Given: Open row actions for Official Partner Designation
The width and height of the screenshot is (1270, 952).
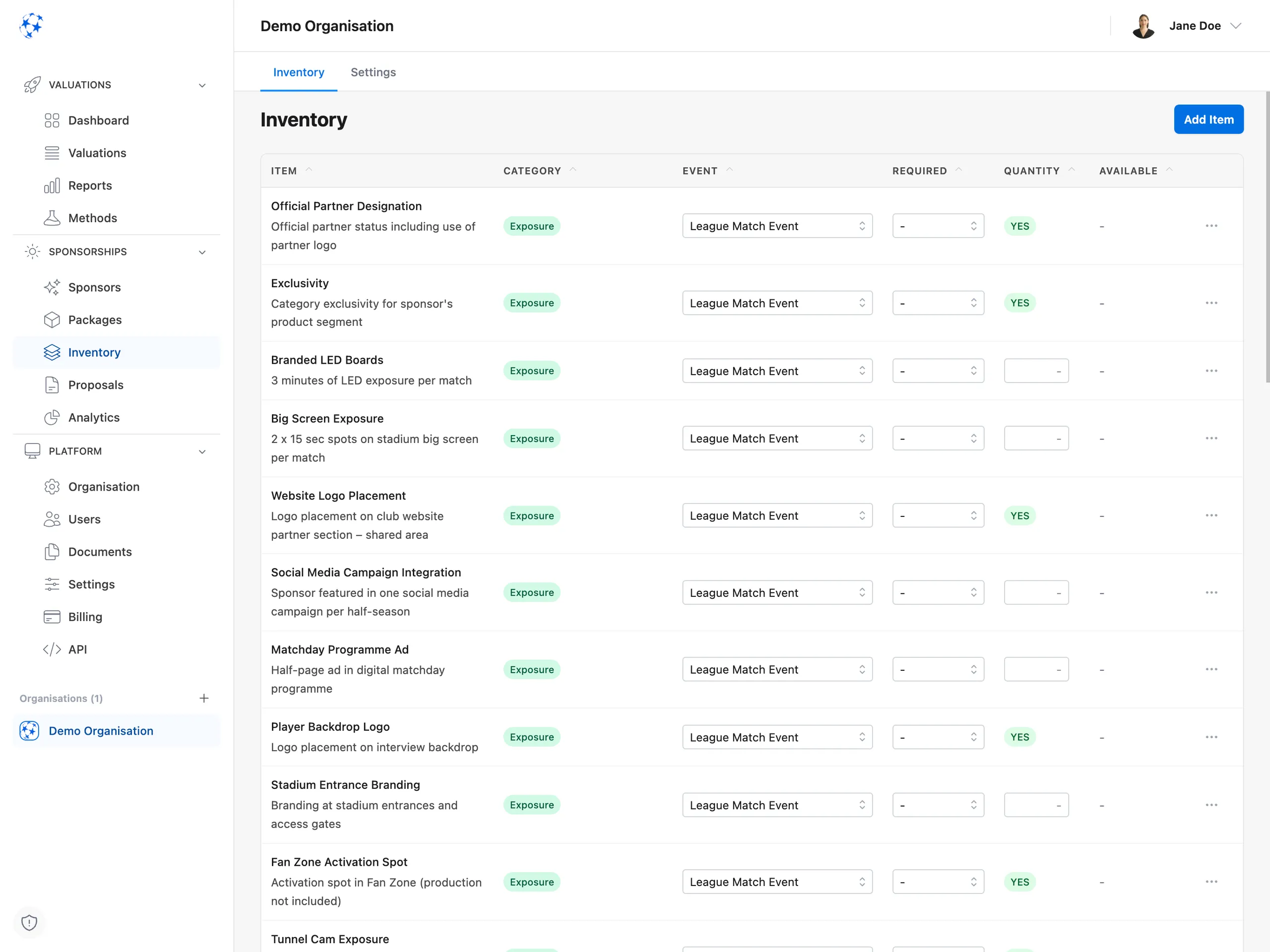Looking at the screenshot, I should (x=1211, y=226).
